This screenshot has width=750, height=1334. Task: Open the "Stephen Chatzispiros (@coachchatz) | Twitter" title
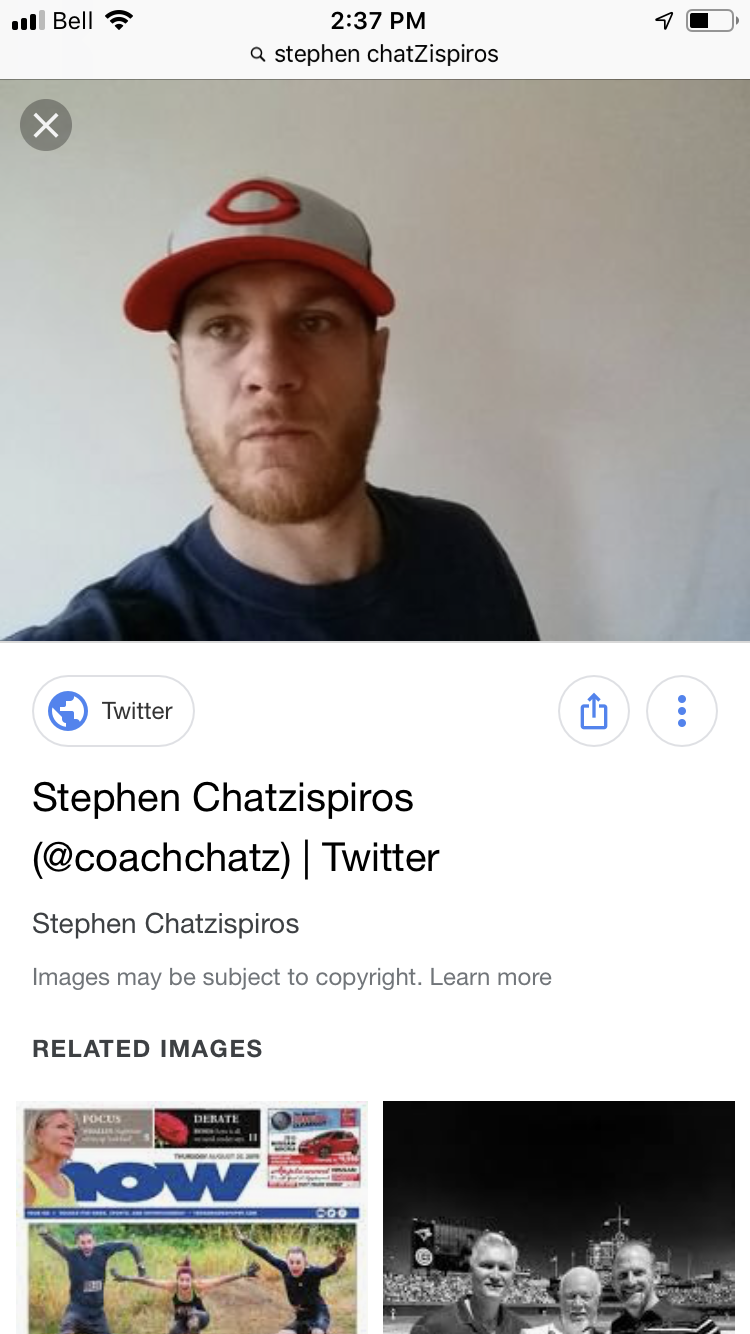pos(236,828)
